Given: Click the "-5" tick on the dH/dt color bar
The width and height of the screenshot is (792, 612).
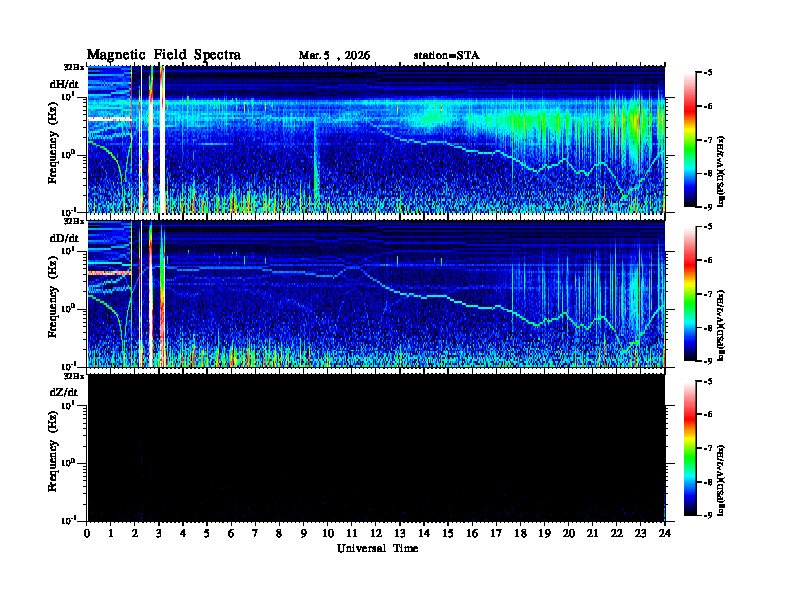Looking at the screenshot, I should [x=708, y=73].
